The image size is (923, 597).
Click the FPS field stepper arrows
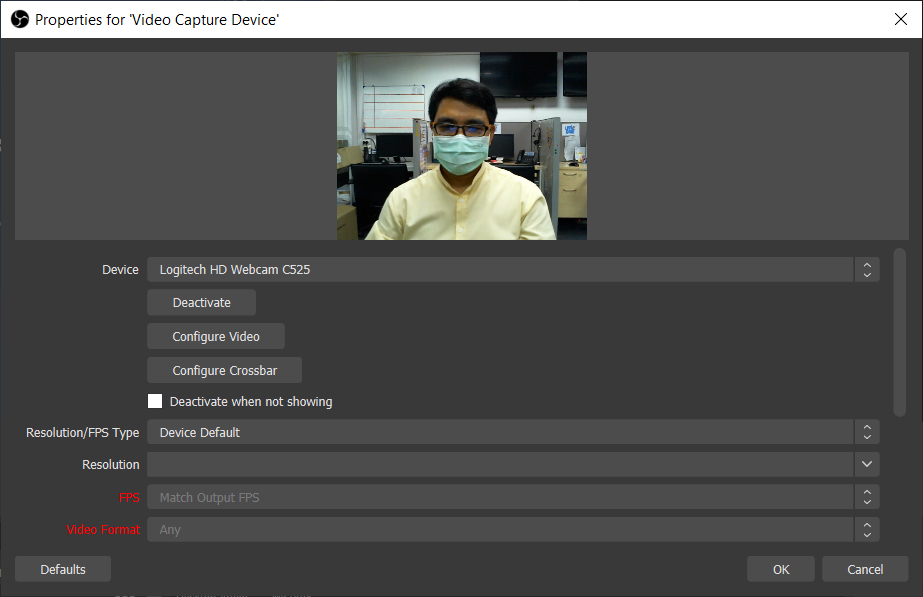[x=866, y=497]
